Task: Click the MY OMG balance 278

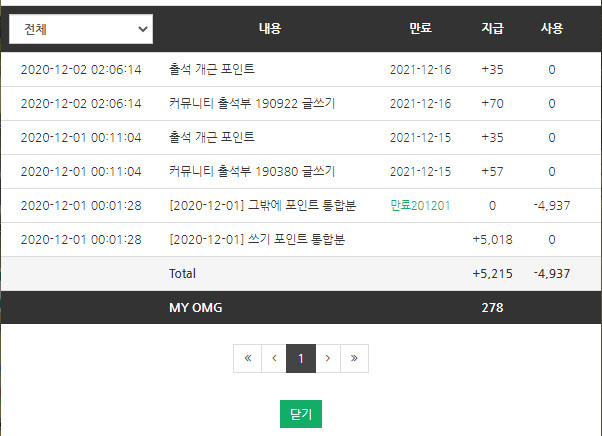Action: click(x=493, y=308)
